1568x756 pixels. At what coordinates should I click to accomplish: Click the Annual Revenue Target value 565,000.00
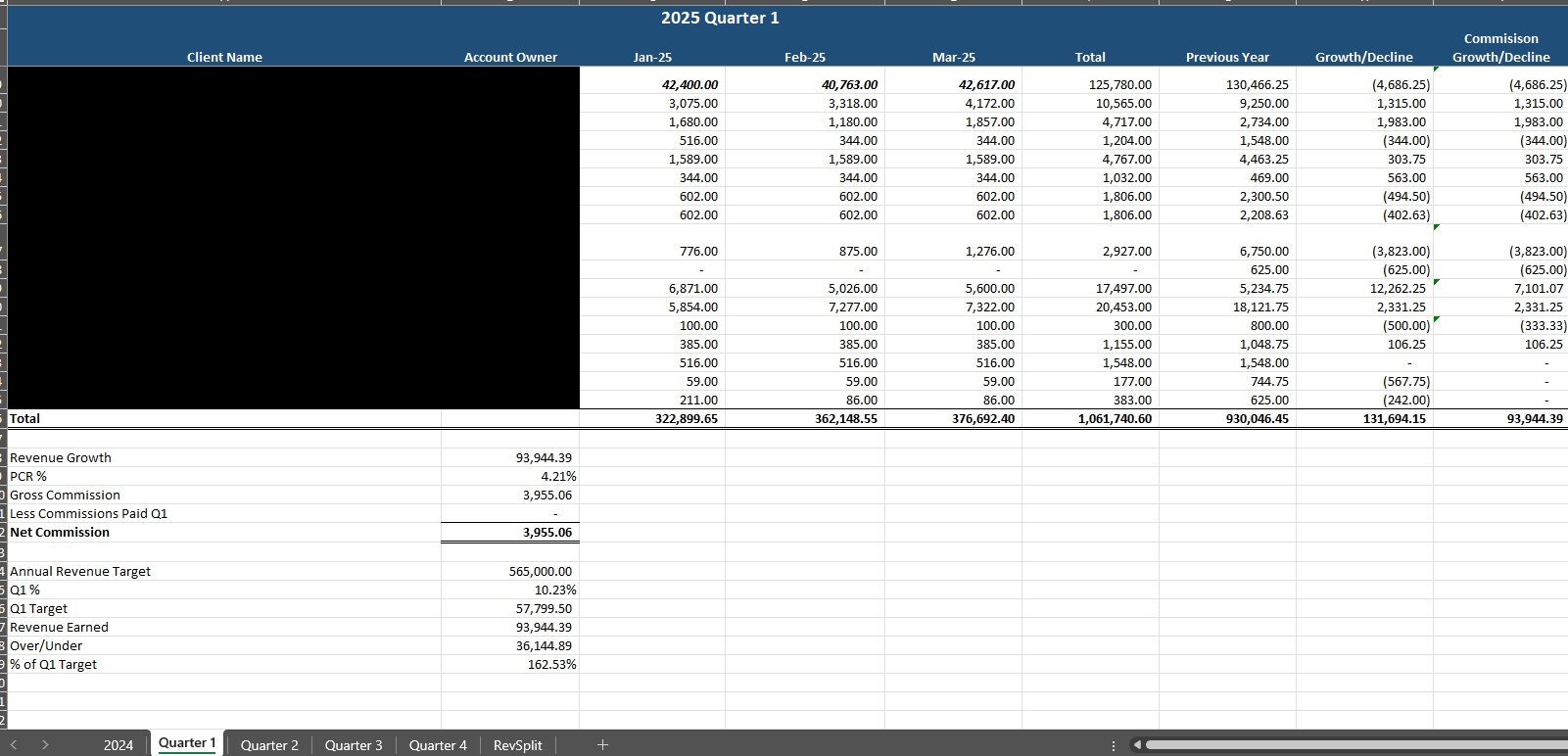click(x=510, y=572)
